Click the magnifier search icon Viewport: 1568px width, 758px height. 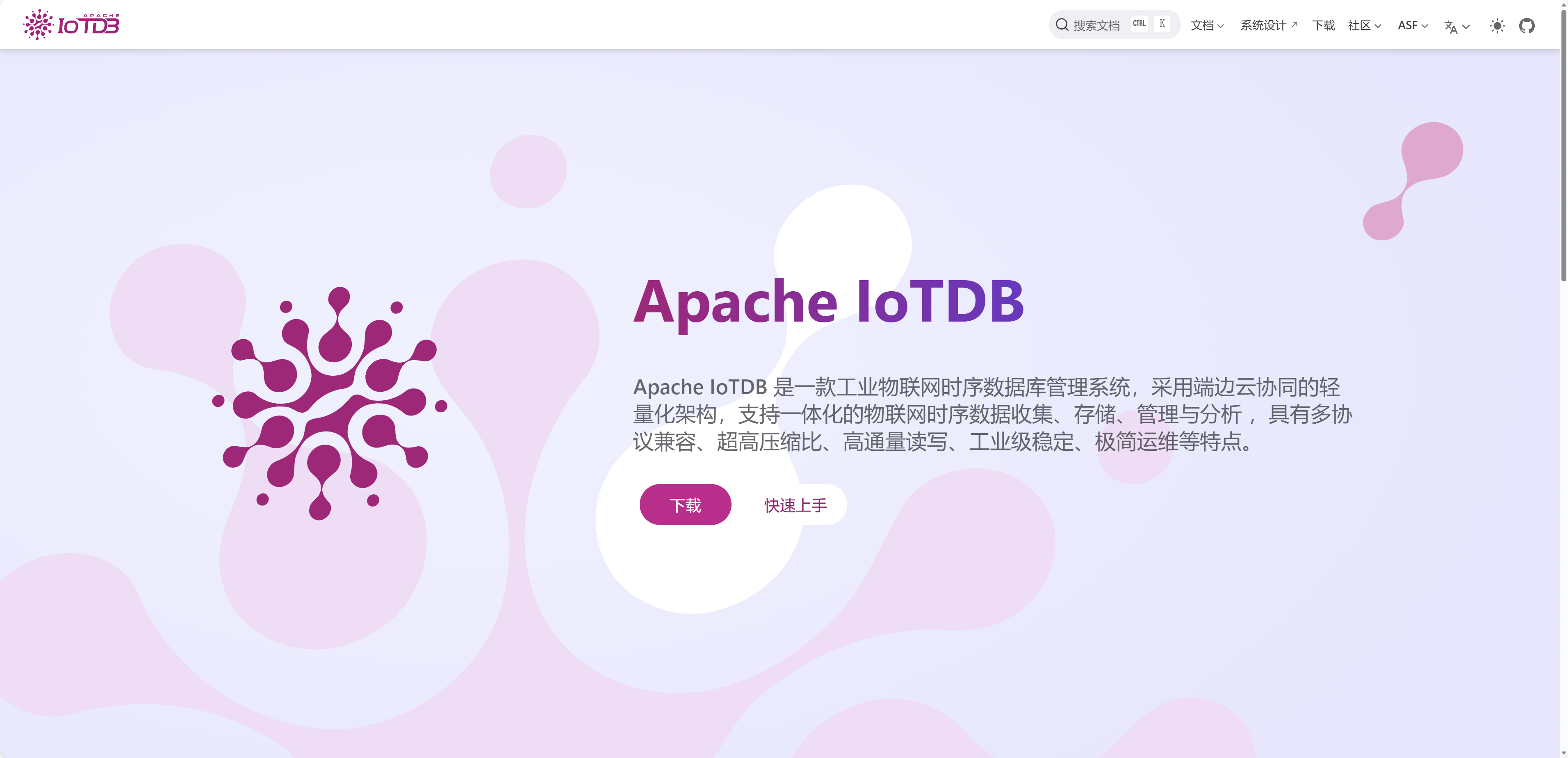tap(1062, 24)
